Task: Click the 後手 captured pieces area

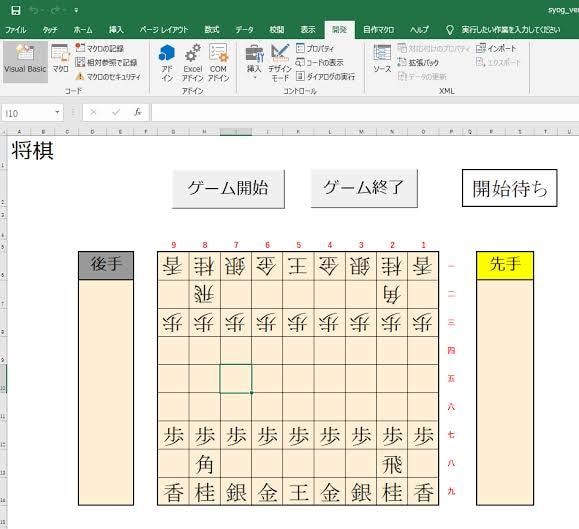Action: 106,392
